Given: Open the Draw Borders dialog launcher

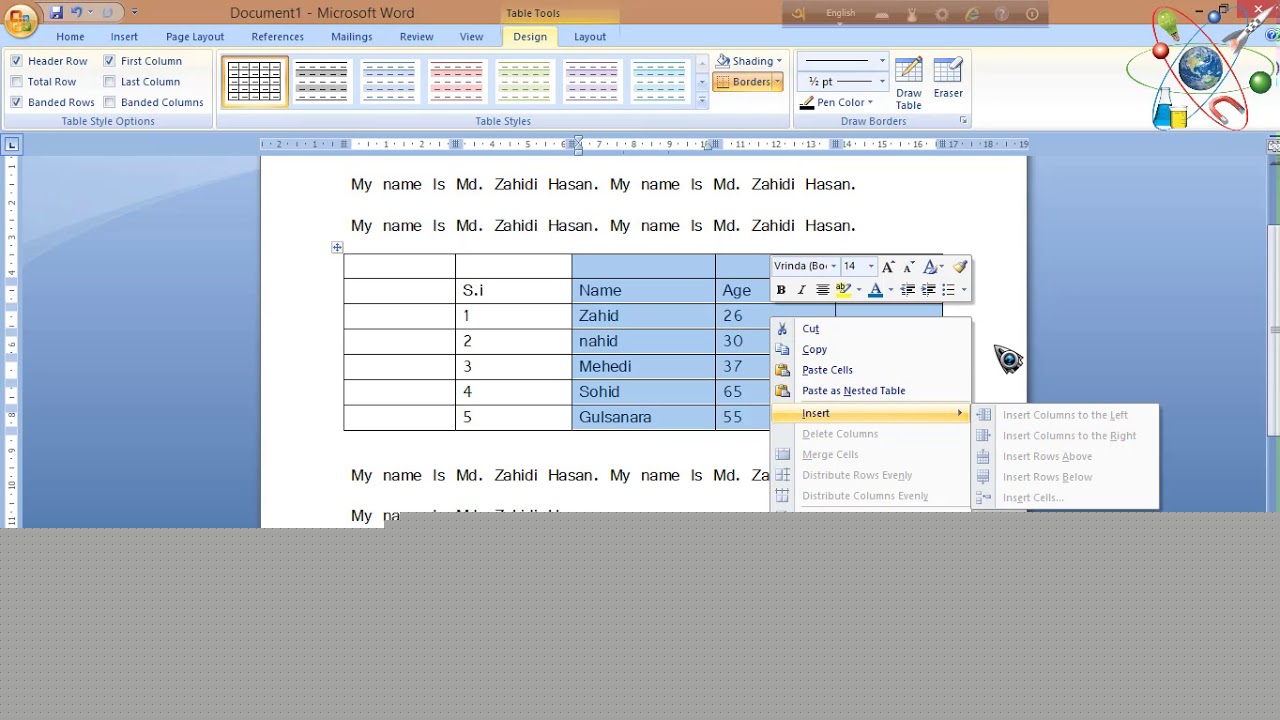Looking at the screenshot, I should tap(964, 121).
